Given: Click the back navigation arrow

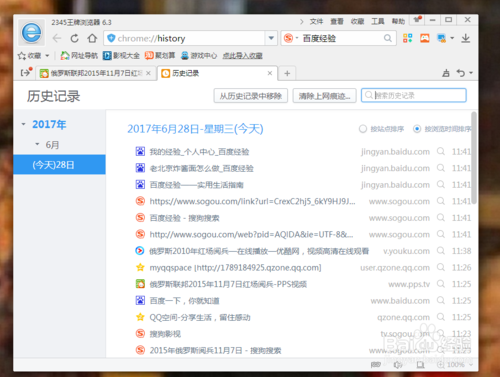Looking at the screenshot, I should tap(57, 38).
